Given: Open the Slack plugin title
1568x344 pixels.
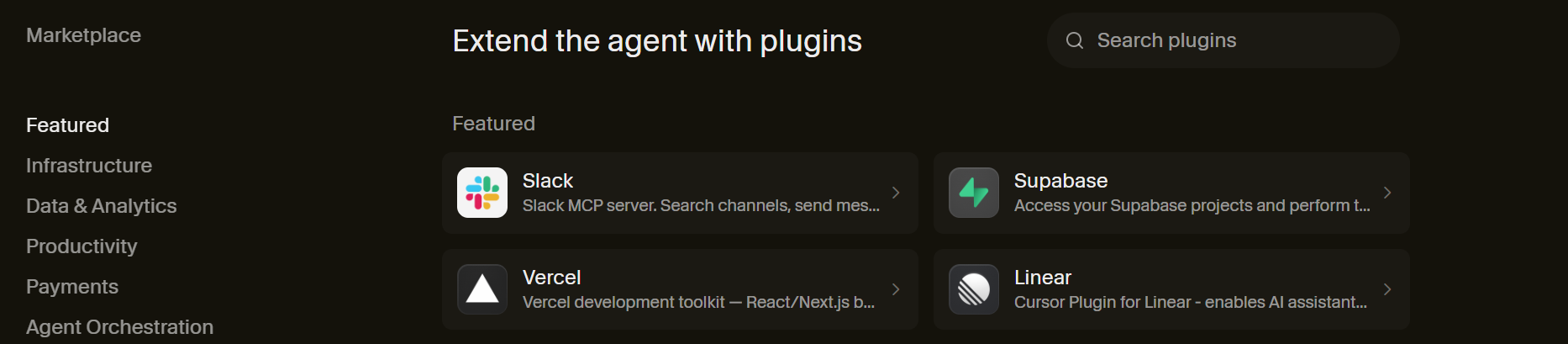Looking at the screenshot, I should click(x=548, y=181).
